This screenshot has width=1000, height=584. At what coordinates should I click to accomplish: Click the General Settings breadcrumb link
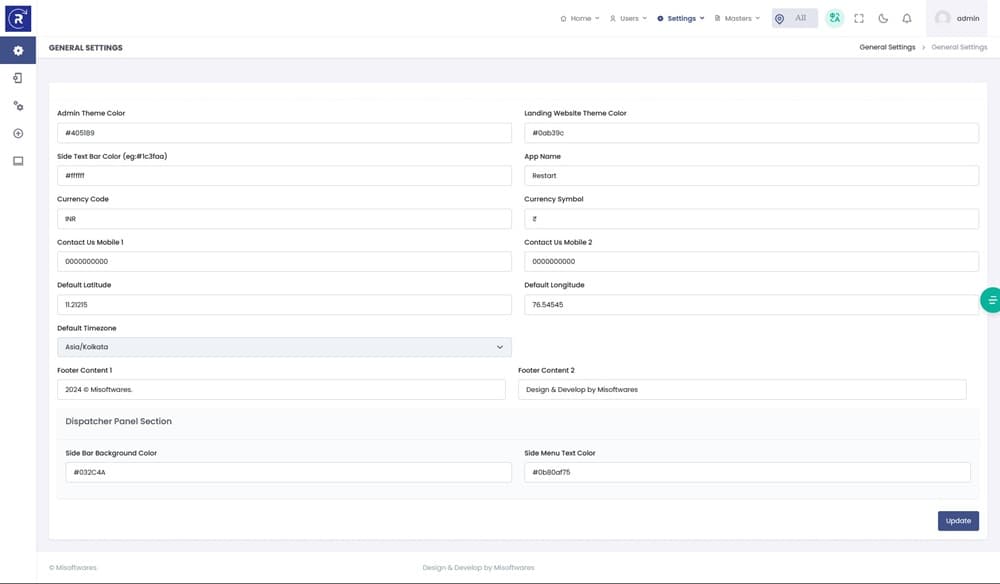[887, 47]
